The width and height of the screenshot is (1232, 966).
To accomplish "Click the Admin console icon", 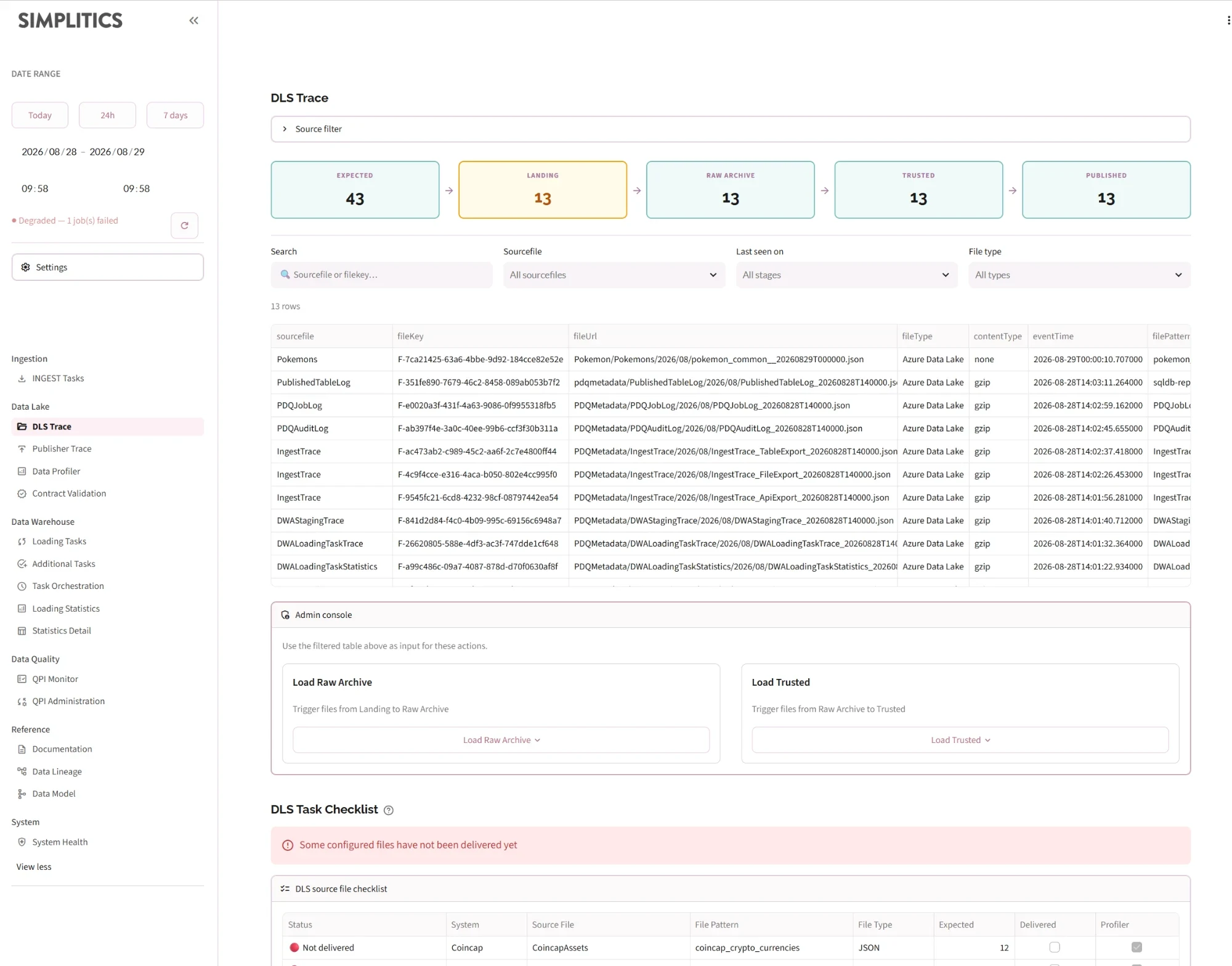I will (x=285, y=615).
